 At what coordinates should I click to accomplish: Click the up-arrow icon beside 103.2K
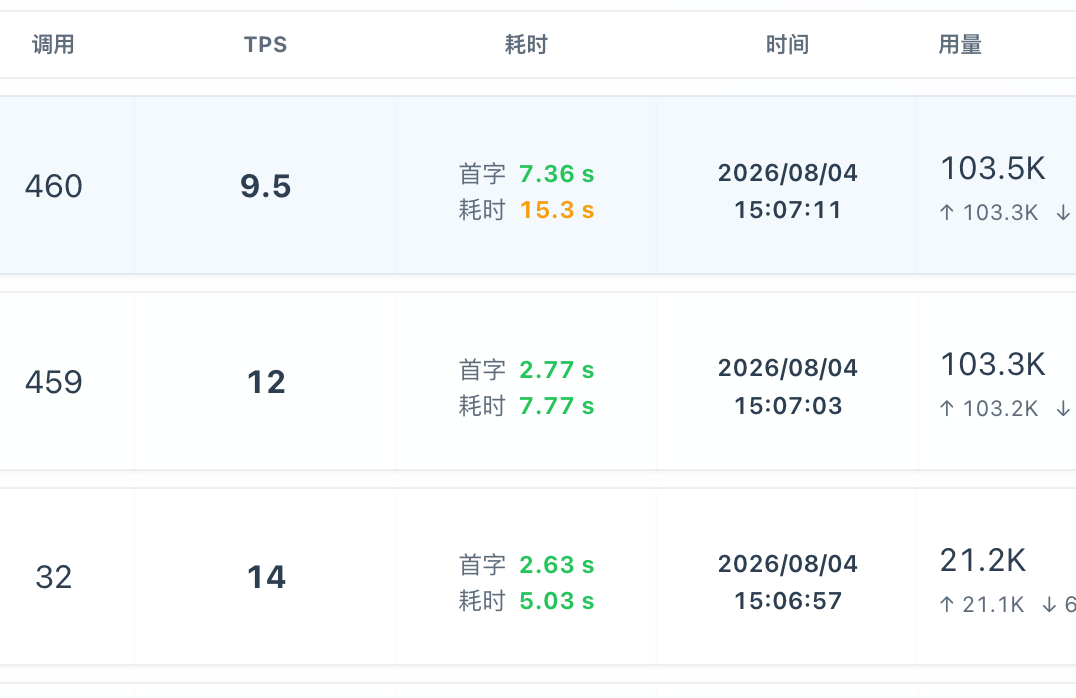tap(947, 408)
